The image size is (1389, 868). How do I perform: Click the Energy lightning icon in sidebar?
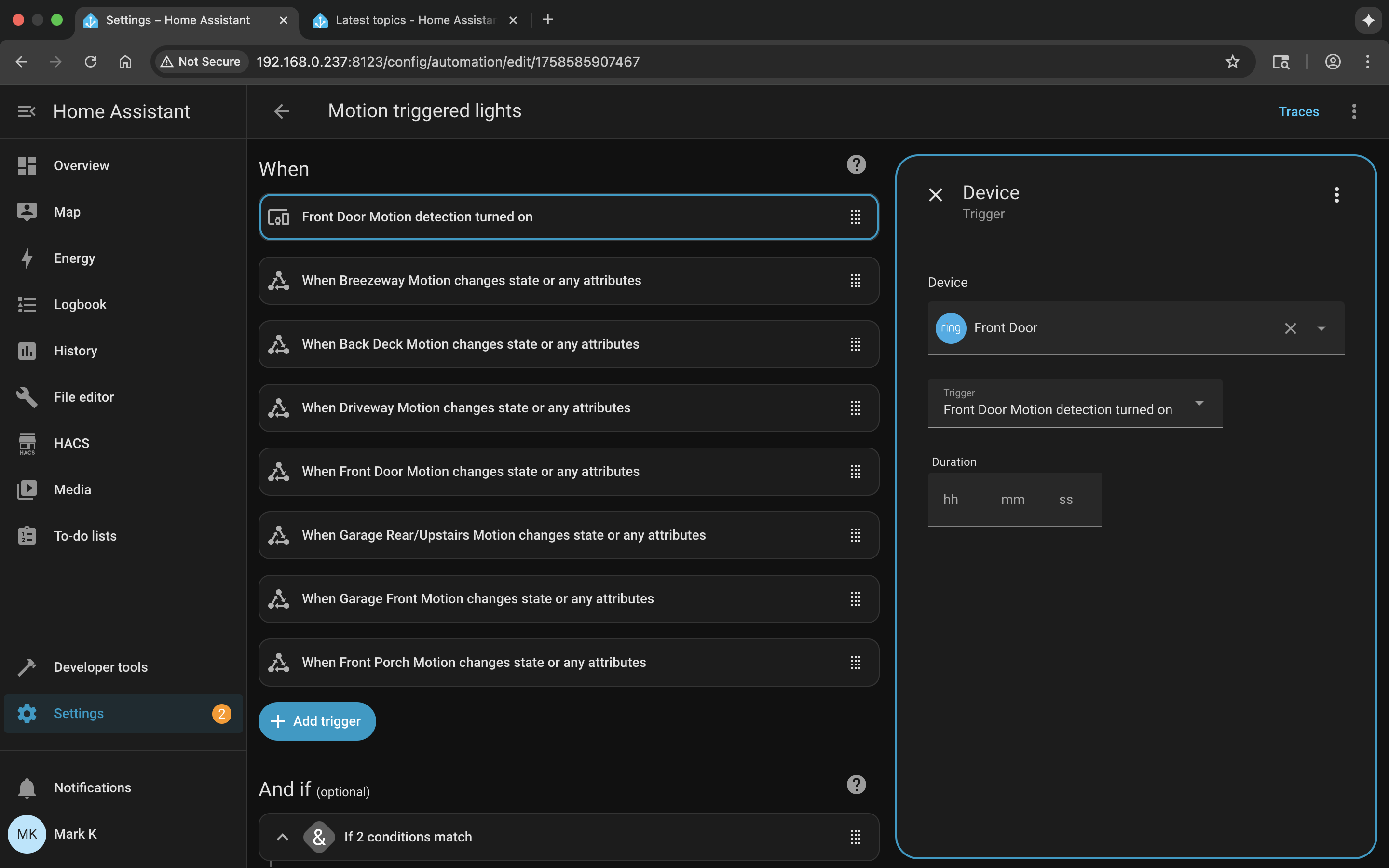(27, 258)
